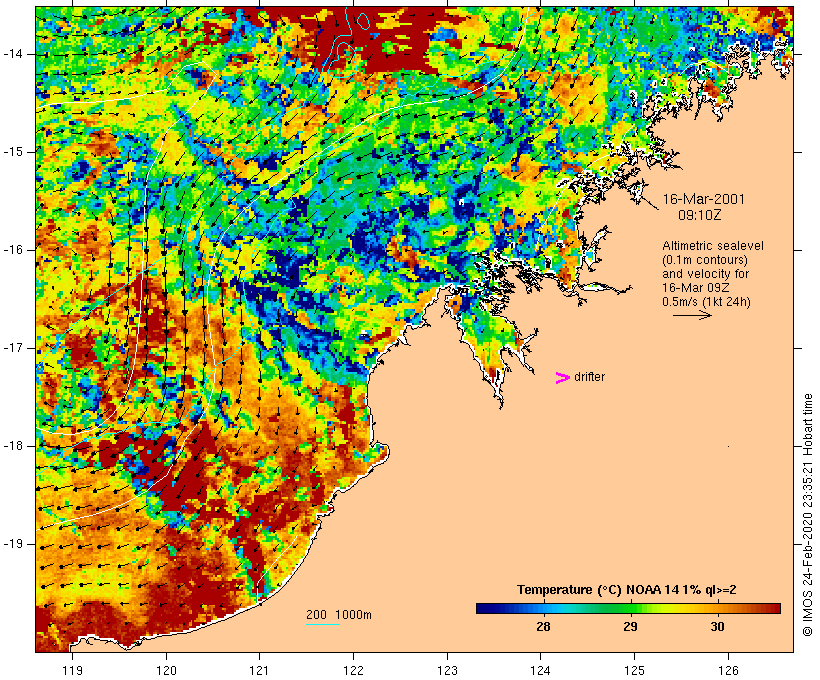
Task: Click the '16-Mar-2001' date text
Action: coord(703,199)
